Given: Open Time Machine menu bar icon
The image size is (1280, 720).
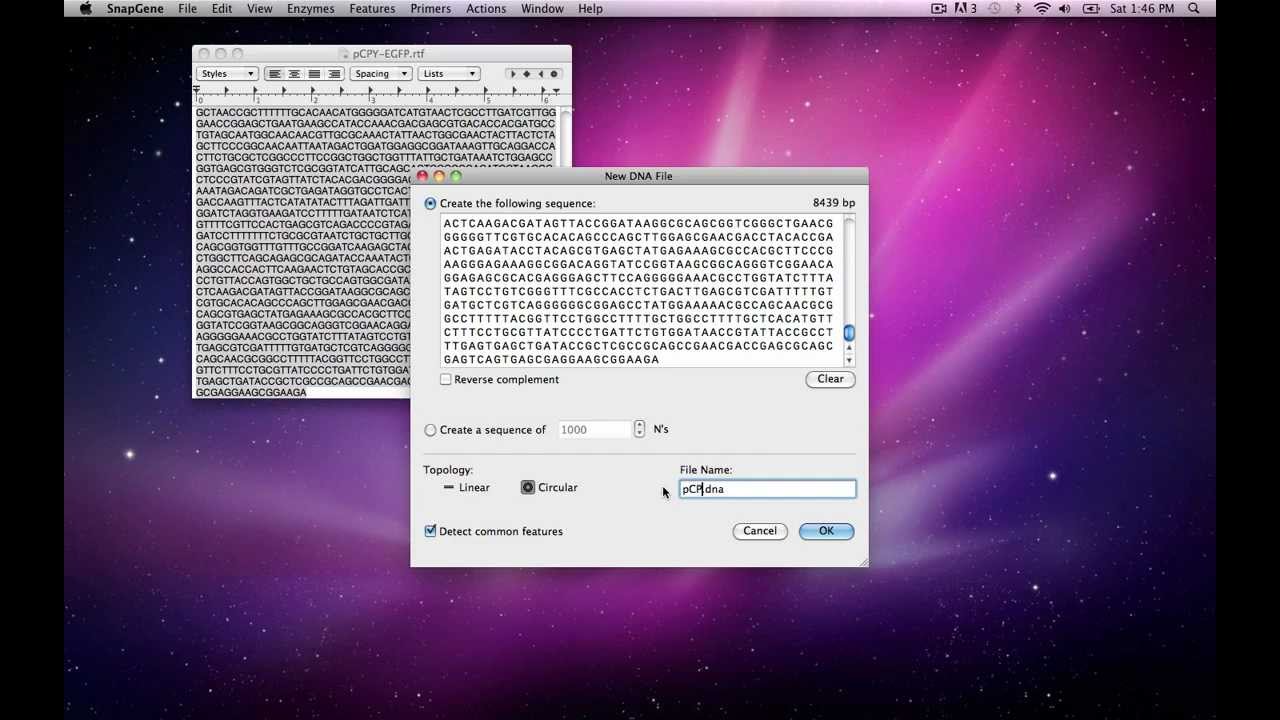Looking at the screenshot, I should [x=994, y=9].
